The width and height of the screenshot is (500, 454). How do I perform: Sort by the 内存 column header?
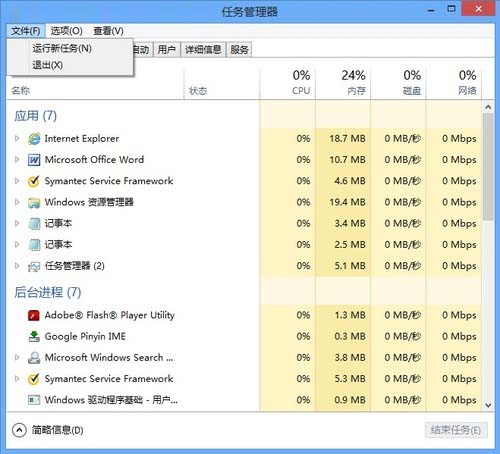click(343, 83)
